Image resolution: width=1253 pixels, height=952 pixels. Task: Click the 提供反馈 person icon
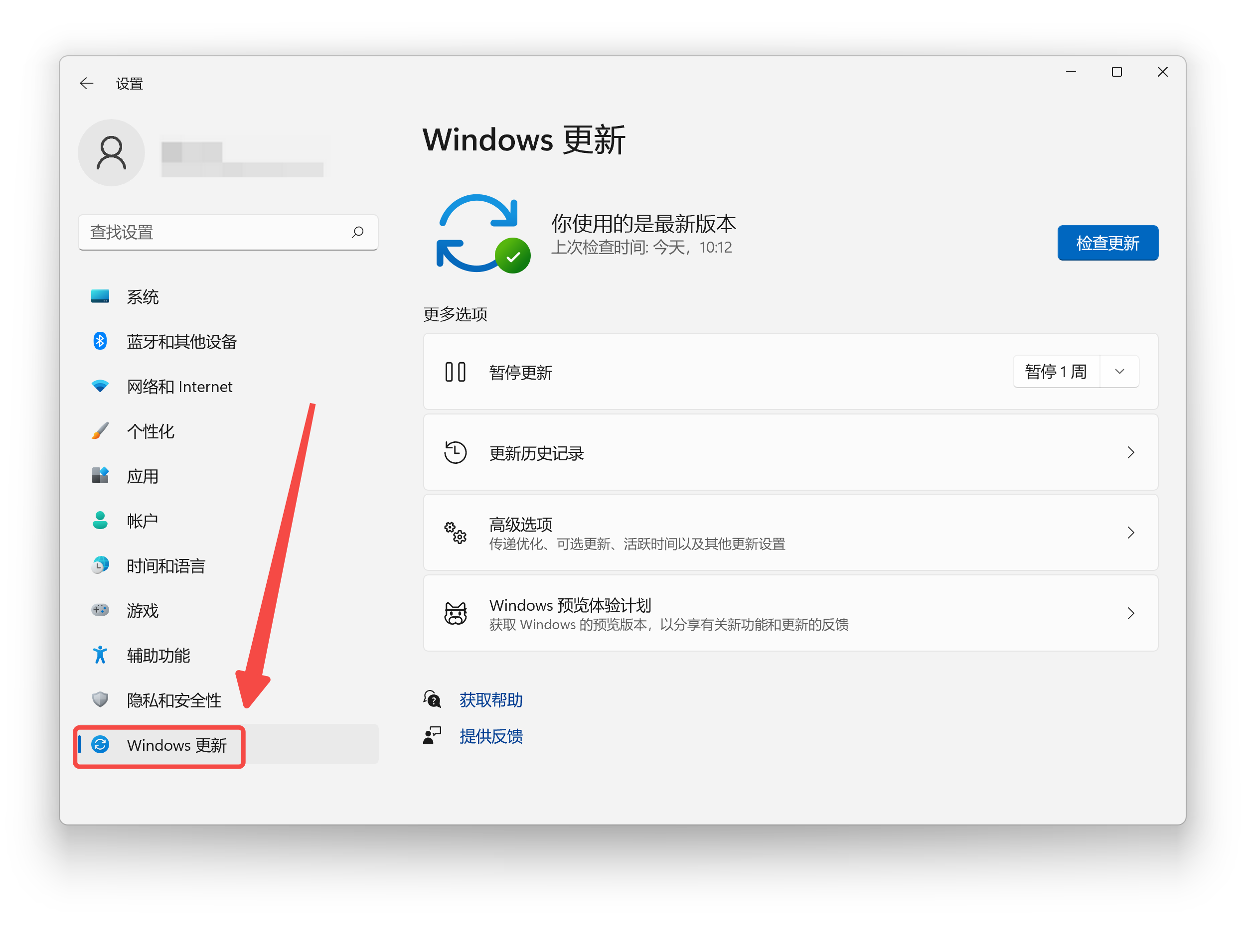click(x=432, y=736)
